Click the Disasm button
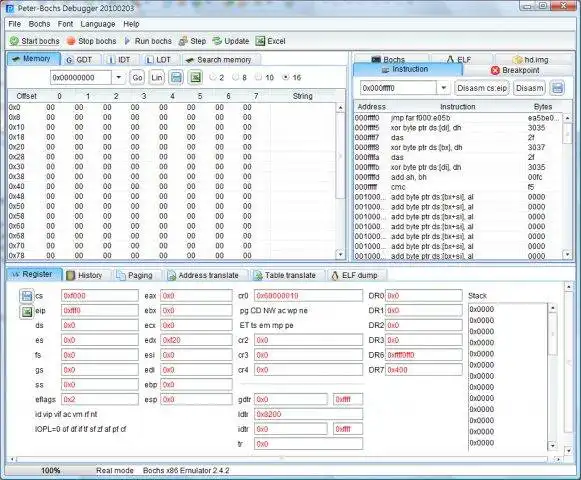581x480 pixels. pyautogui.click(x=529, y=88)
